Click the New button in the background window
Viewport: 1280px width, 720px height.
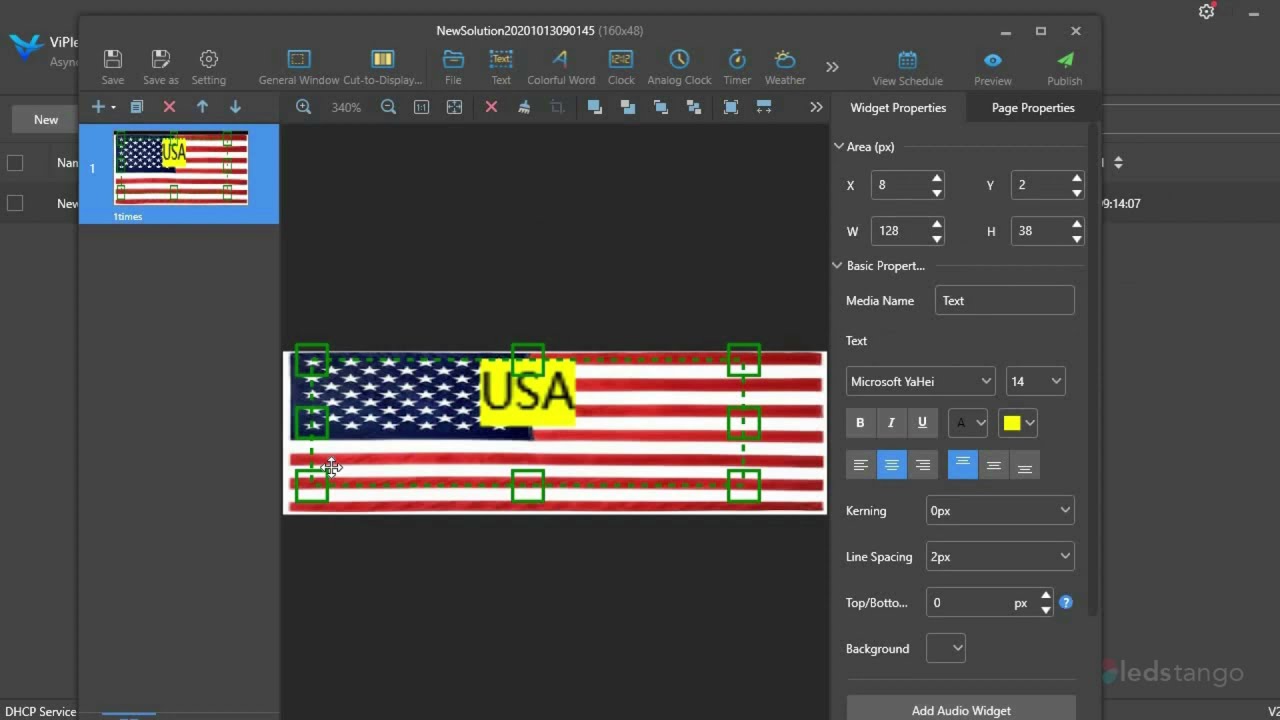[46, 119]
